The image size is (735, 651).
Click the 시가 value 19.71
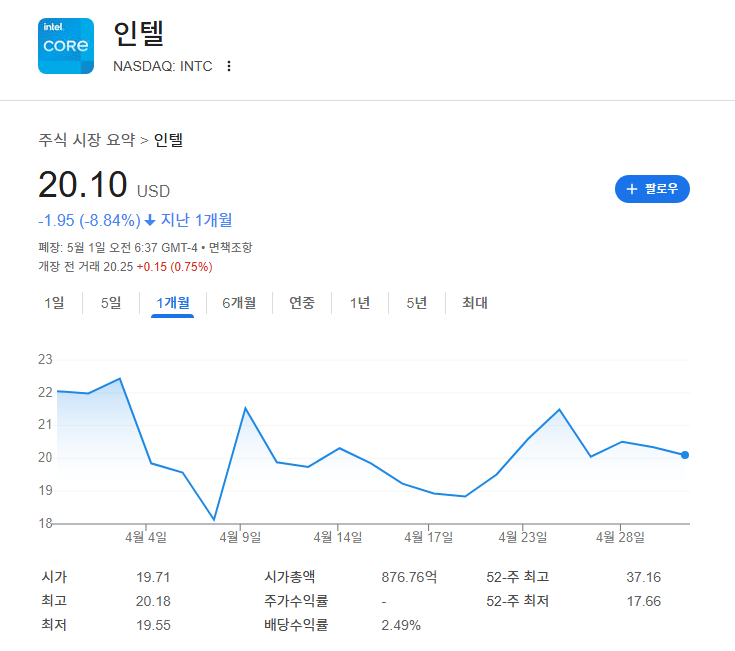pos(153,577)
